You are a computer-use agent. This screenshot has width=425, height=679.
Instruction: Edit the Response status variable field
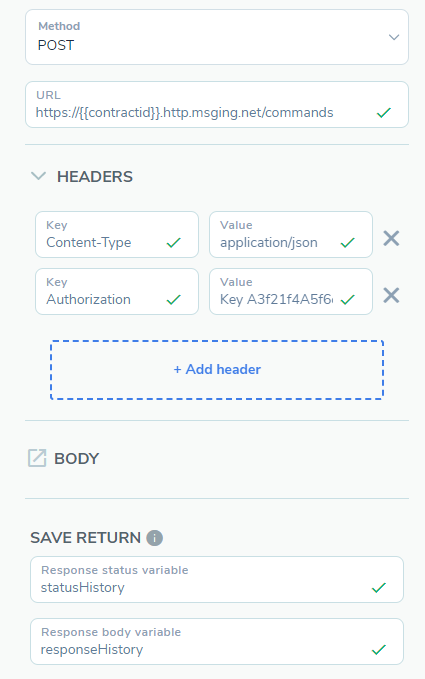coord(217,579)
